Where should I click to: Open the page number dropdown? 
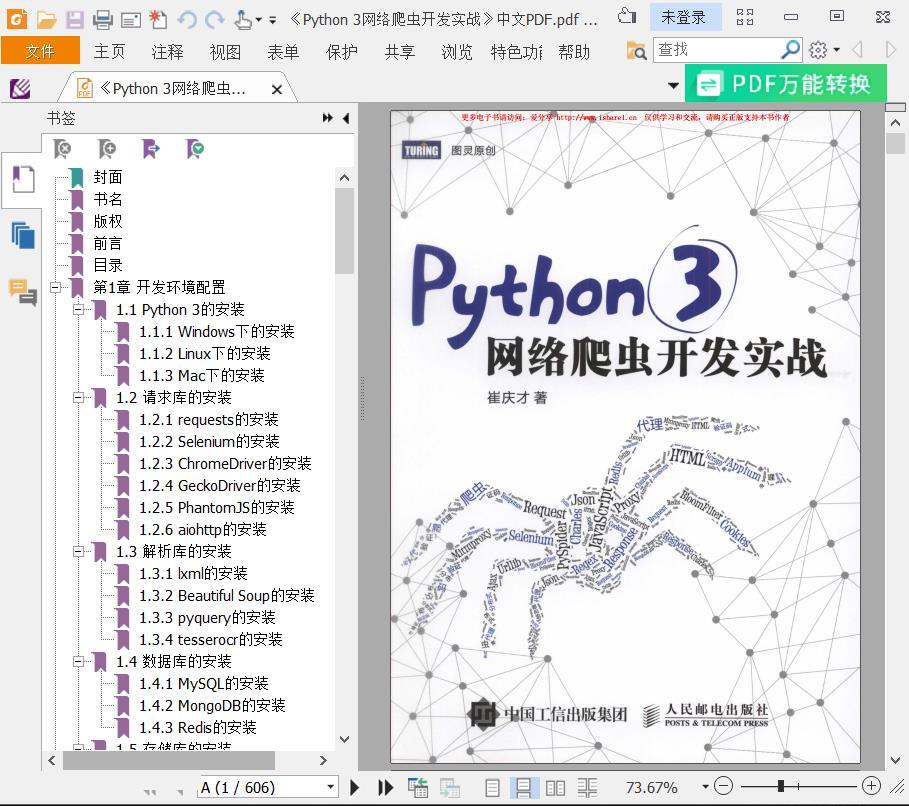(330, 787)
